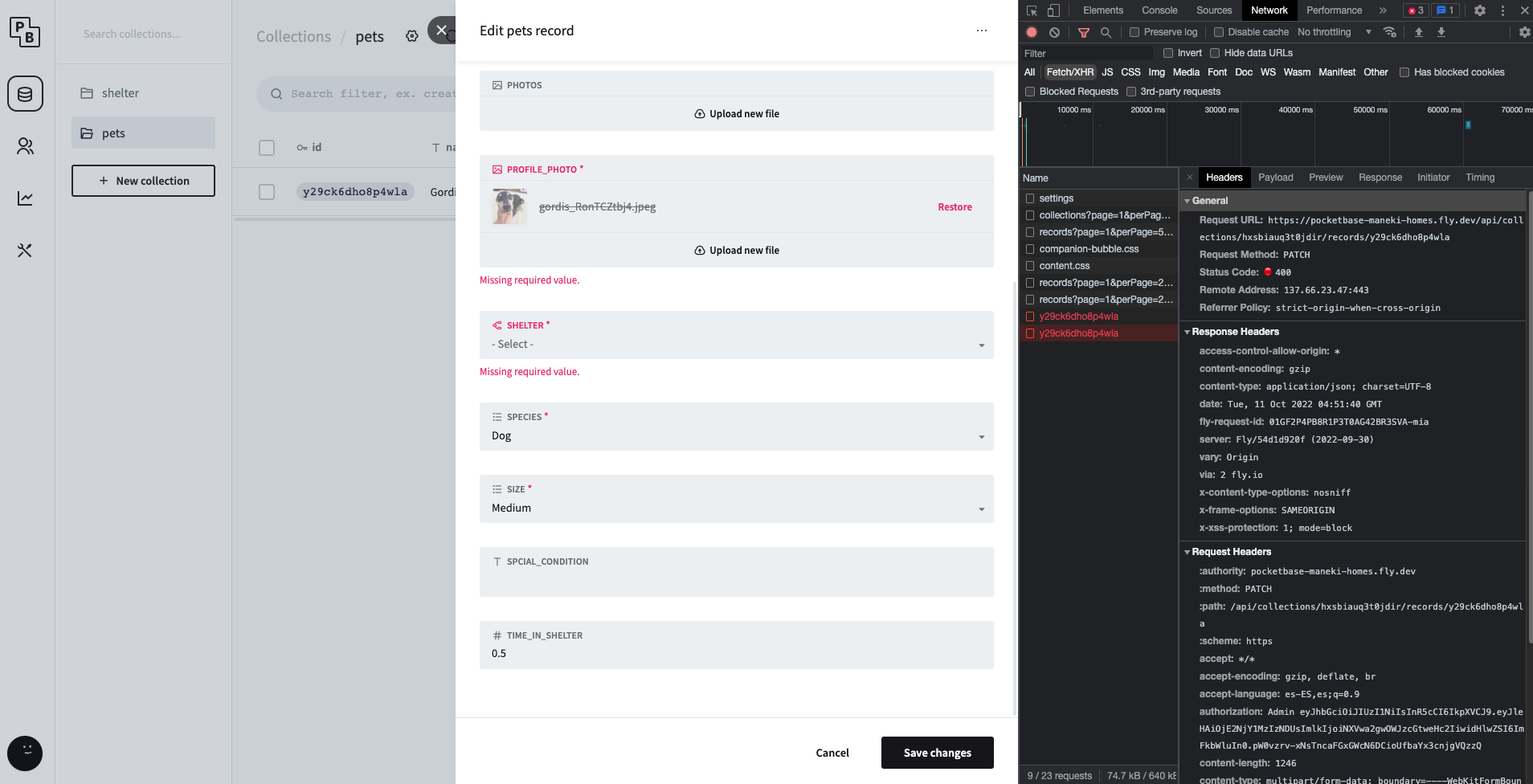Enable the Disable cache checkbox
This screenshot has height=784, width=1533.
point(1219,32)
